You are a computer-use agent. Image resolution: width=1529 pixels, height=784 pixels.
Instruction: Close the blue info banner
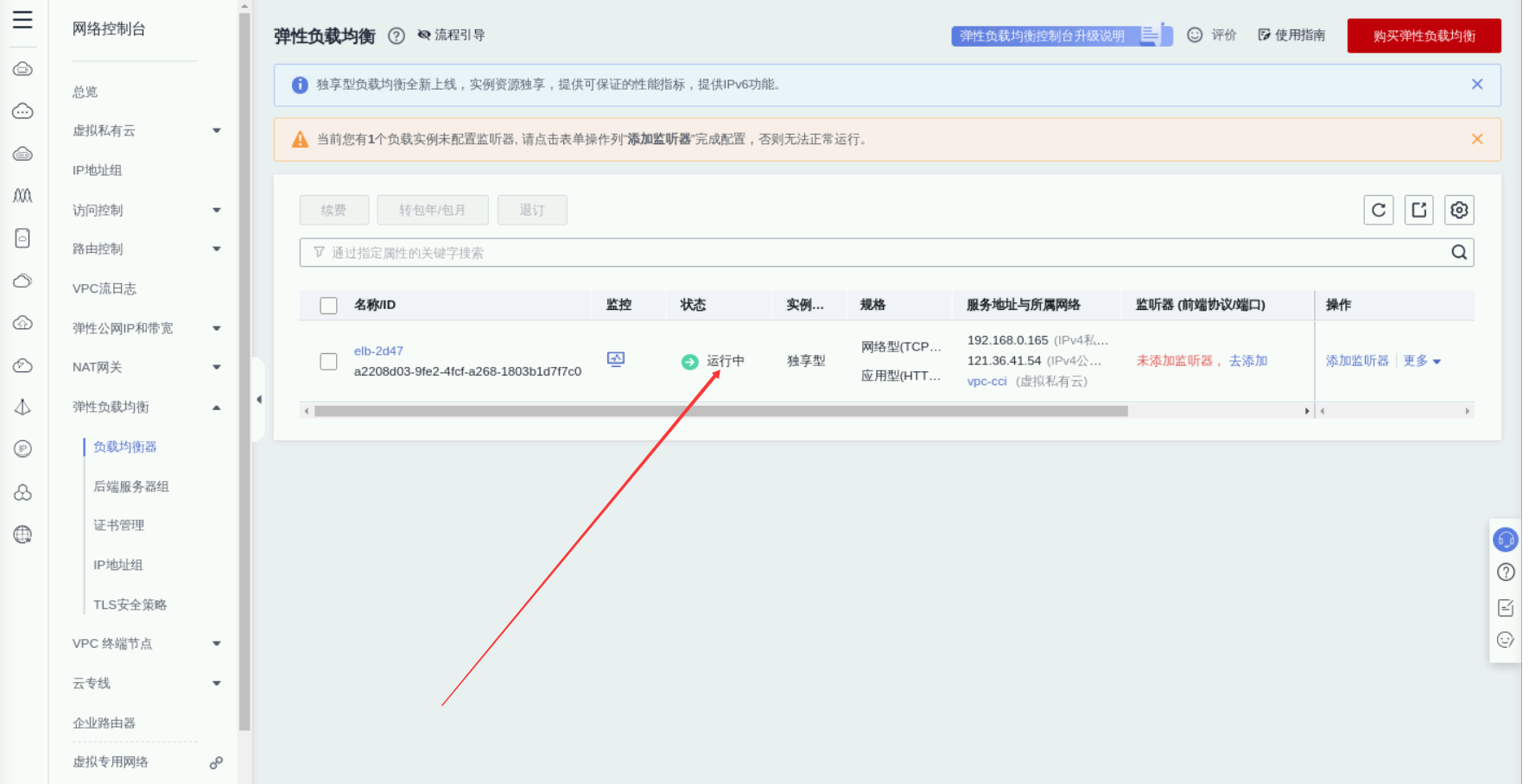[1477, 85]
